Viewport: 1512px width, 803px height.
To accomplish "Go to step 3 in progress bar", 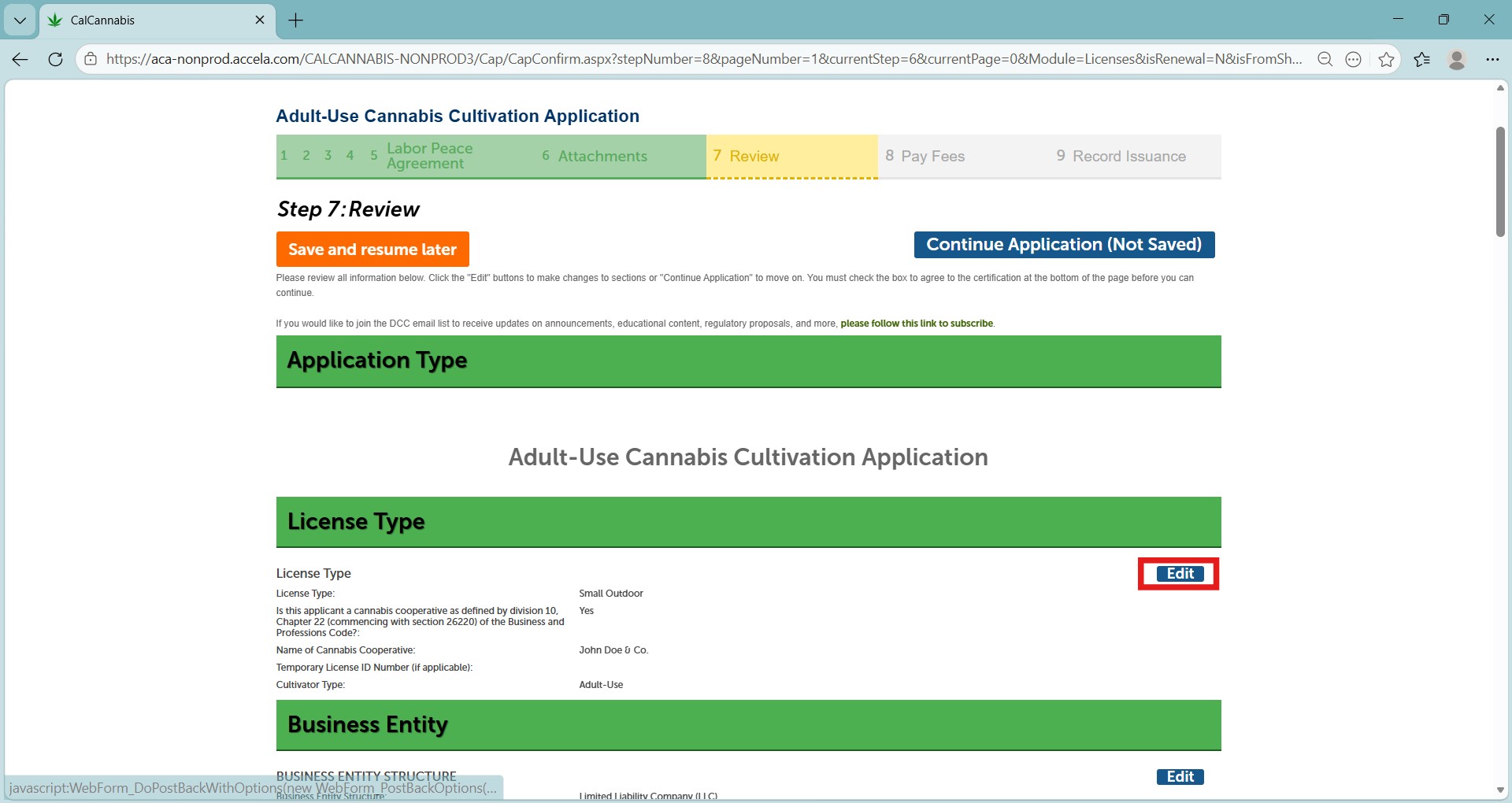I will click(x=328, y=155).
